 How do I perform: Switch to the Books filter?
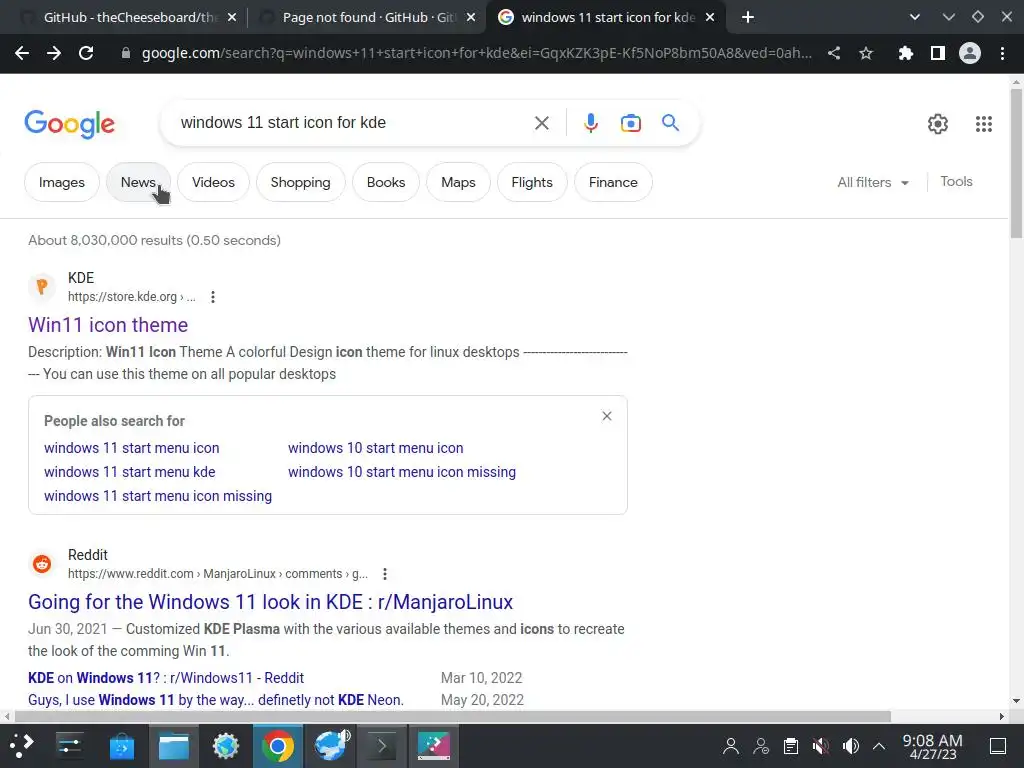click(x=386, y=182)
